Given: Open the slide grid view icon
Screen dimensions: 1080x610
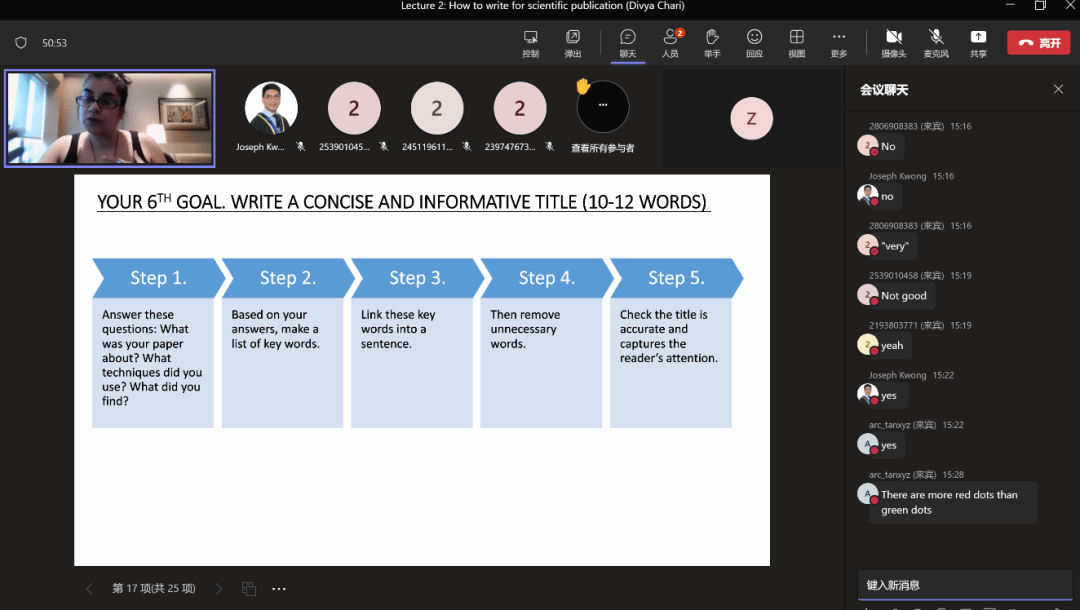Looking at the screenshot, I should click(249, 589).
